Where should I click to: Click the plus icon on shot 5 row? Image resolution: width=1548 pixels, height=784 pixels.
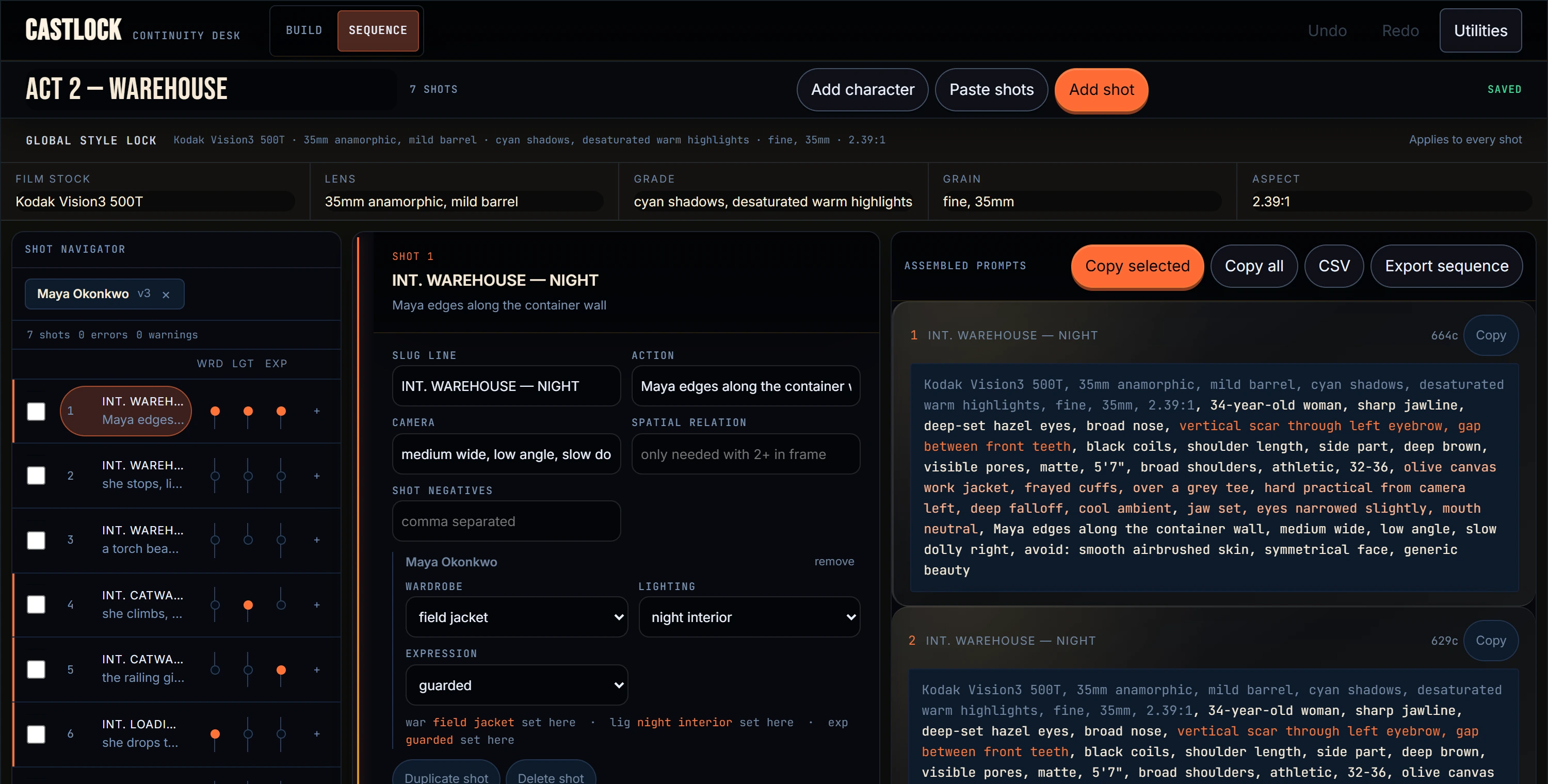(x=317, y=670)
